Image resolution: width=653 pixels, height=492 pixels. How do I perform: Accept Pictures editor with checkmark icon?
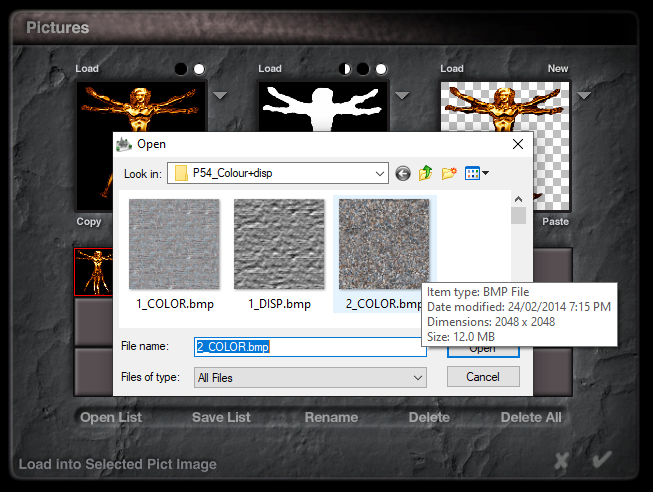tap(602, 459)
